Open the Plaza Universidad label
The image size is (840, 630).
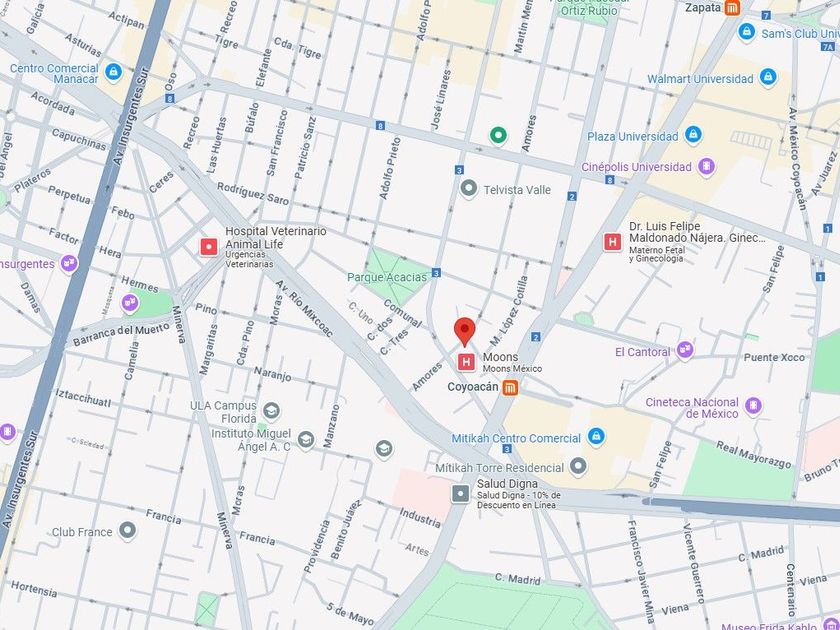click(x=633, y=137)
